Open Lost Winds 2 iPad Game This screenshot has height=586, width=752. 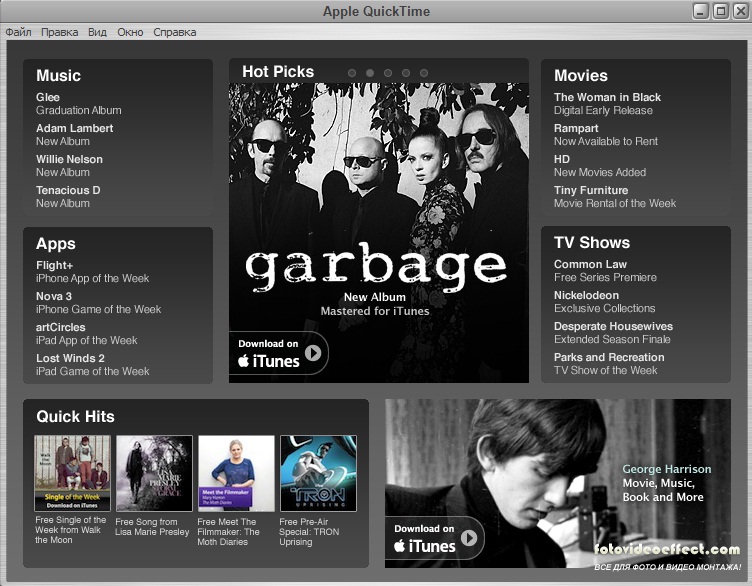pyautogui.click(x=93, y=364)
